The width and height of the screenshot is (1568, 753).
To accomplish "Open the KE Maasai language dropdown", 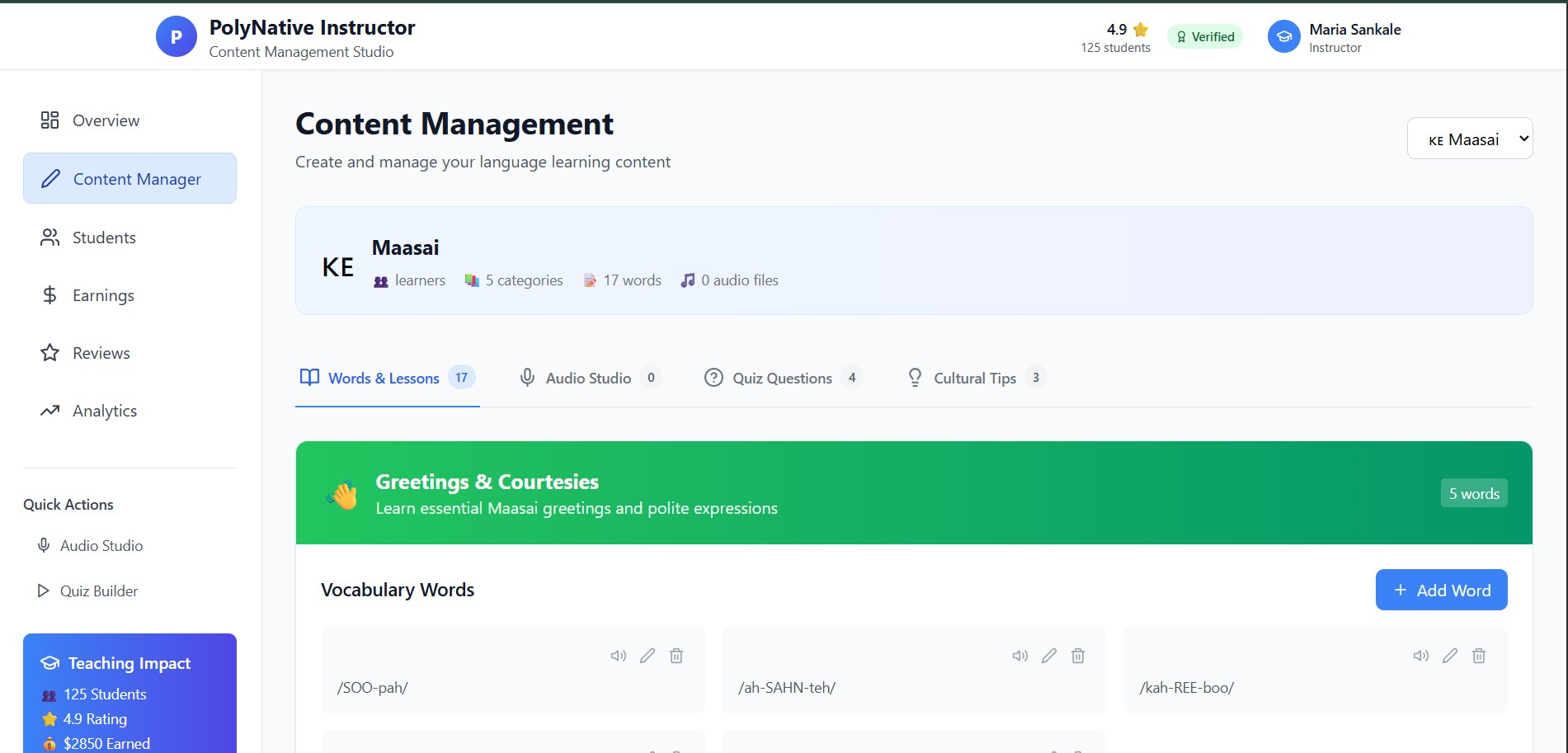I will click(1470, 139).
